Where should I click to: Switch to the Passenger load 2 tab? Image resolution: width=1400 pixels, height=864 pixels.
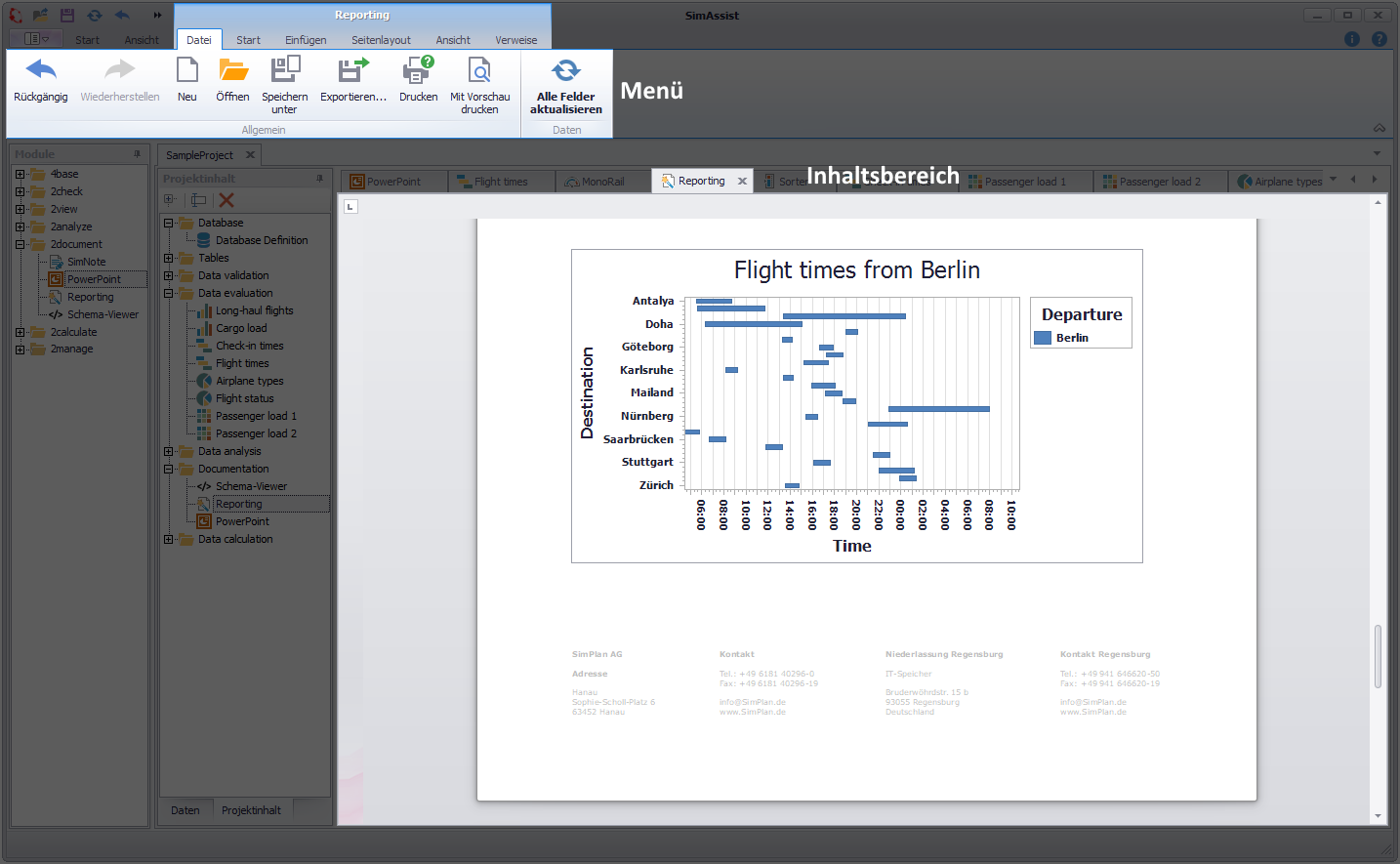(1160, 182)
